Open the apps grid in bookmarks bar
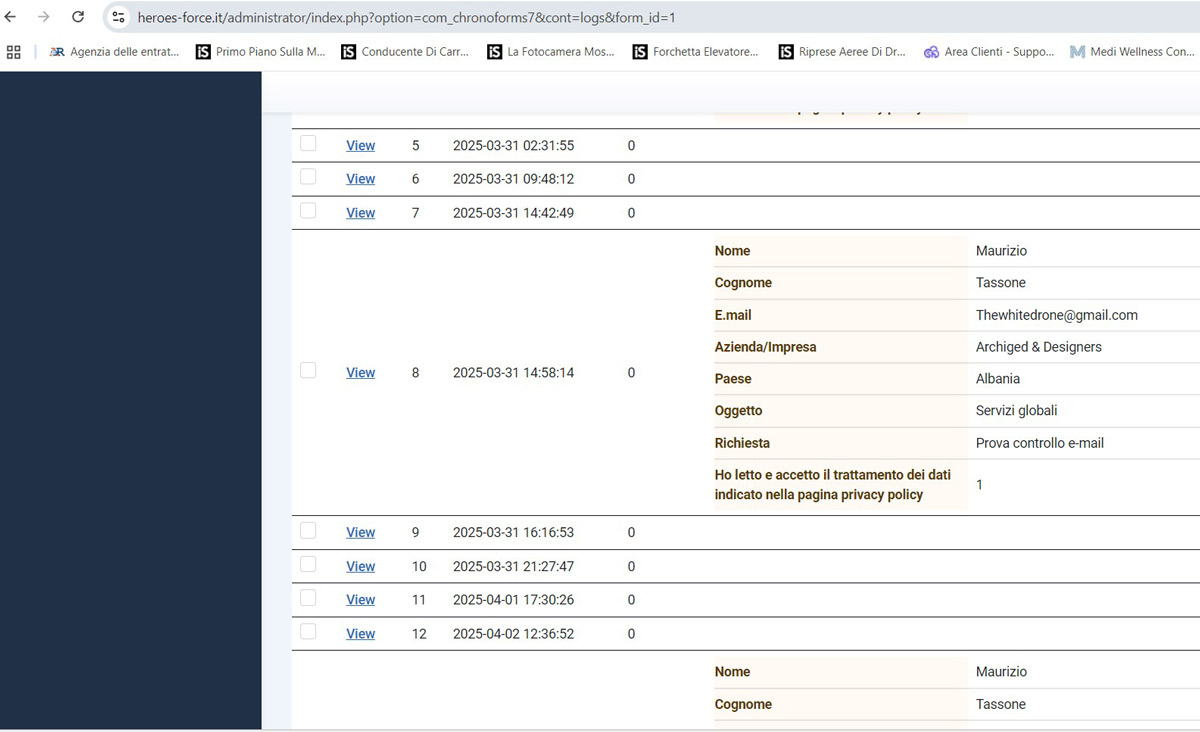 coord(14,52)
